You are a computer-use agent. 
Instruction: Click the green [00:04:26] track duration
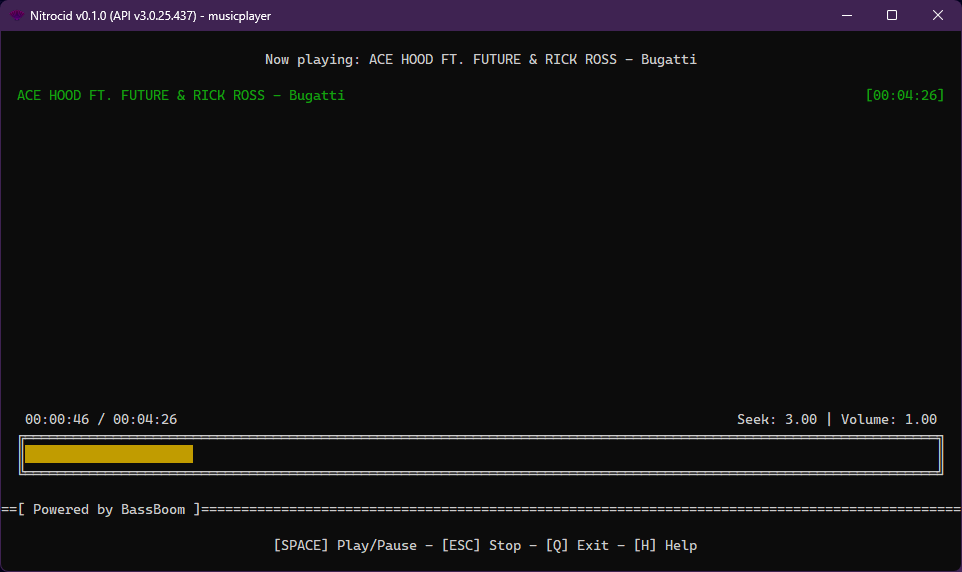click(x=904, y=96)
